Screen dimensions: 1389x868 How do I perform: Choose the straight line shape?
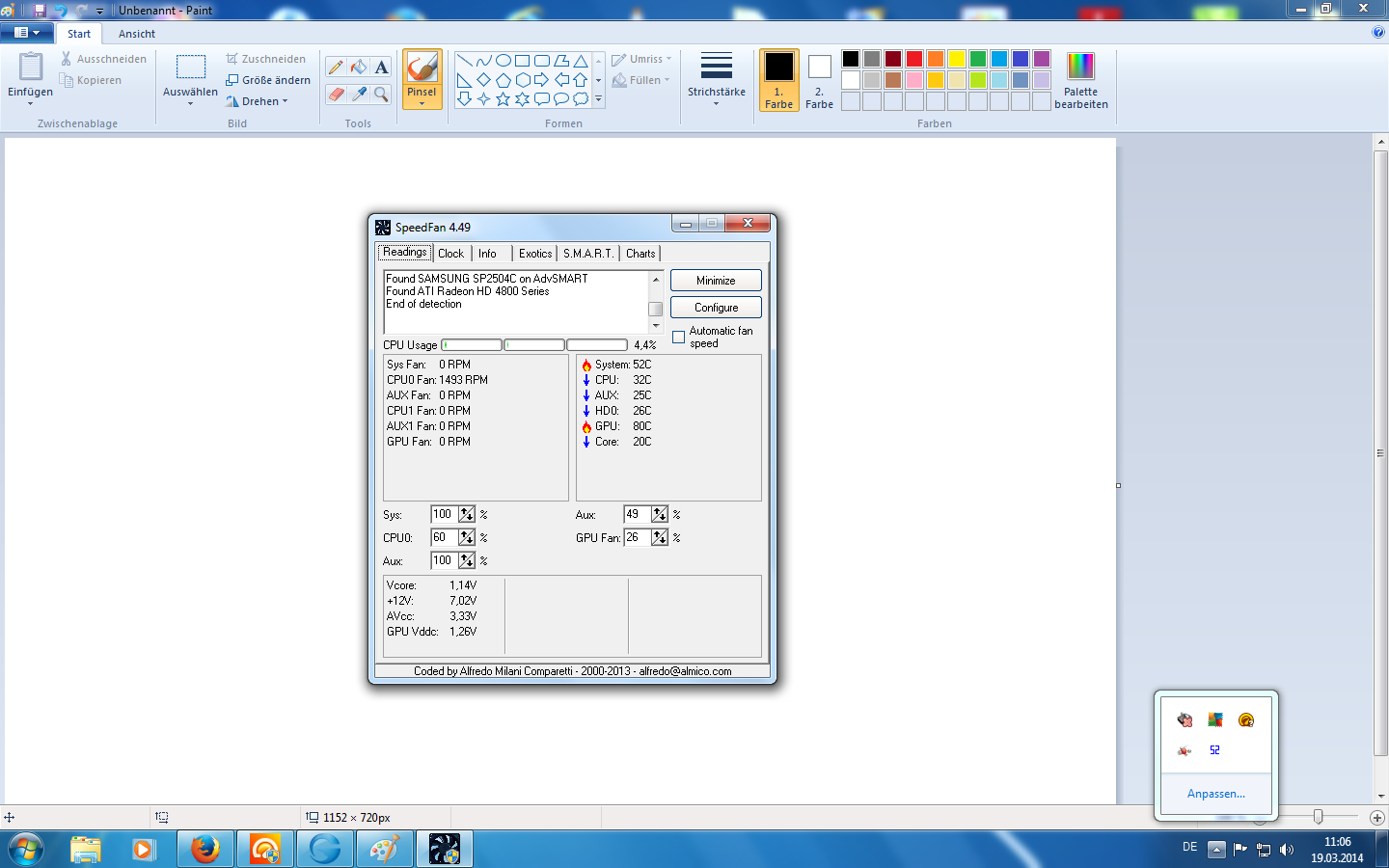tap(464, 61)
